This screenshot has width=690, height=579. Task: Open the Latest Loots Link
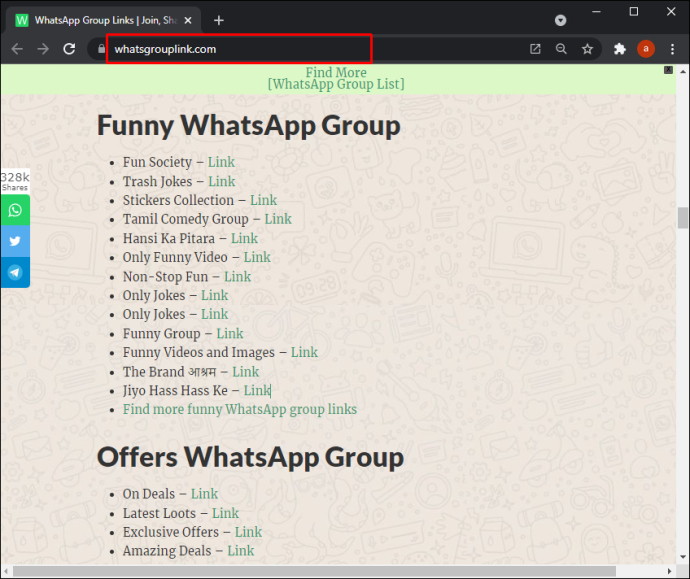225,513
